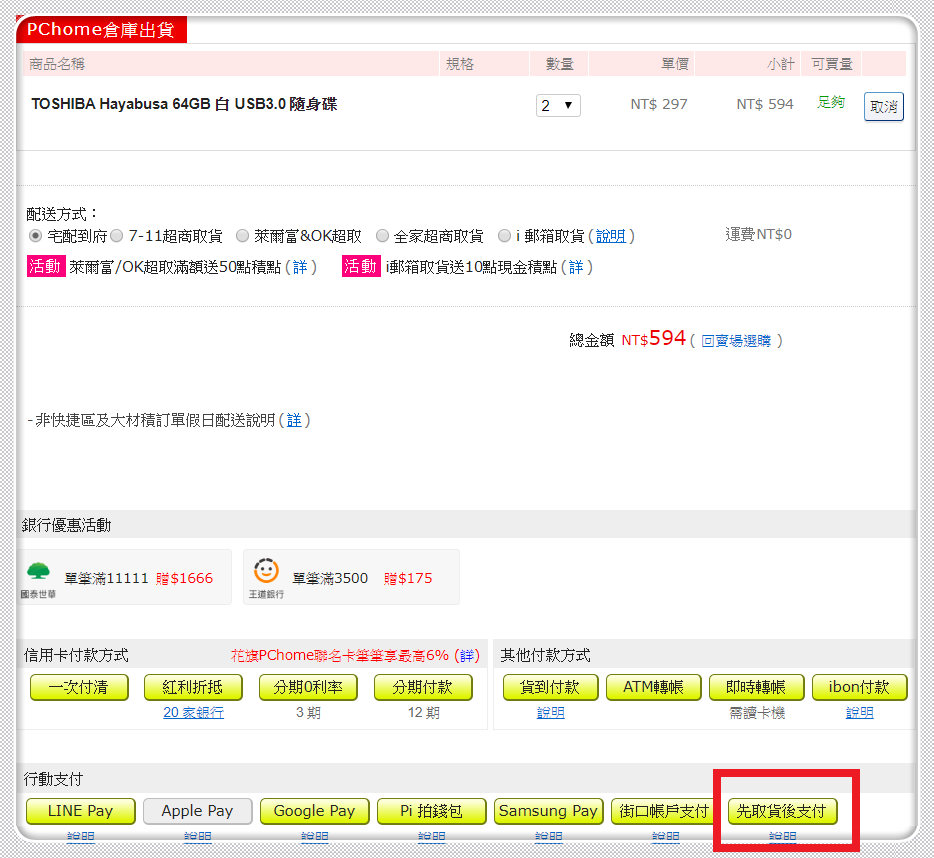Image resolution: width=934 pixels, height=858 pixels.
Task: Open 單筆滿11111 贈$1666 bank offer
Action: (x=124, y=577)
